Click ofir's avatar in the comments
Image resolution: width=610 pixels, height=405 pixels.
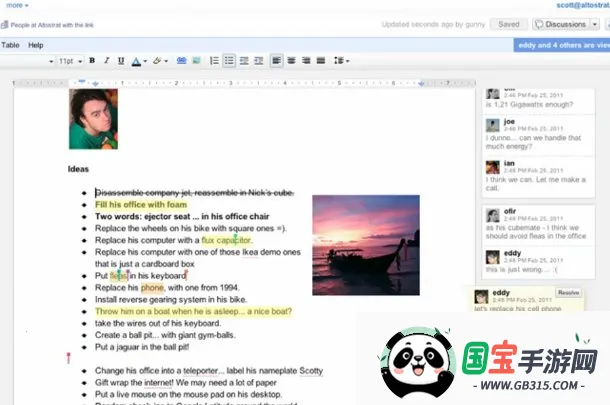point(493,215)
